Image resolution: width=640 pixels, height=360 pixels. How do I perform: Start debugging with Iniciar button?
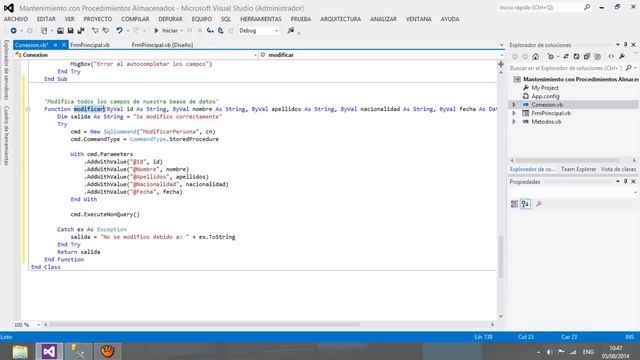(166, 31)
